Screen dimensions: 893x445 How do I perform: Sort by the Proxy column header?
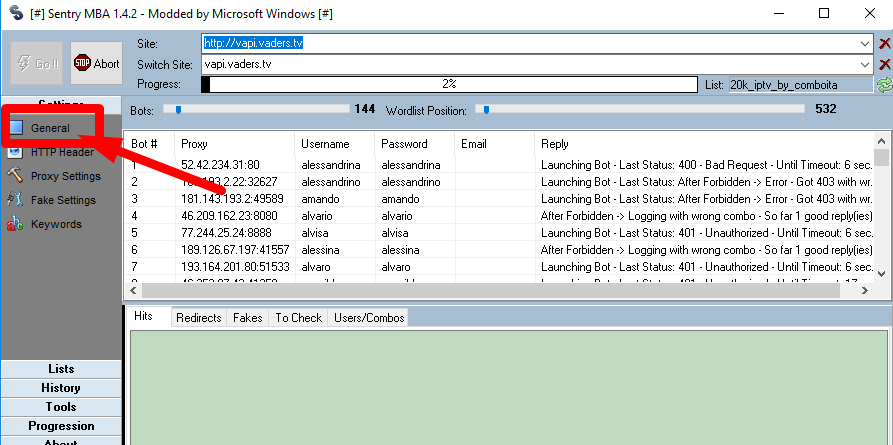tap(235, 144)
